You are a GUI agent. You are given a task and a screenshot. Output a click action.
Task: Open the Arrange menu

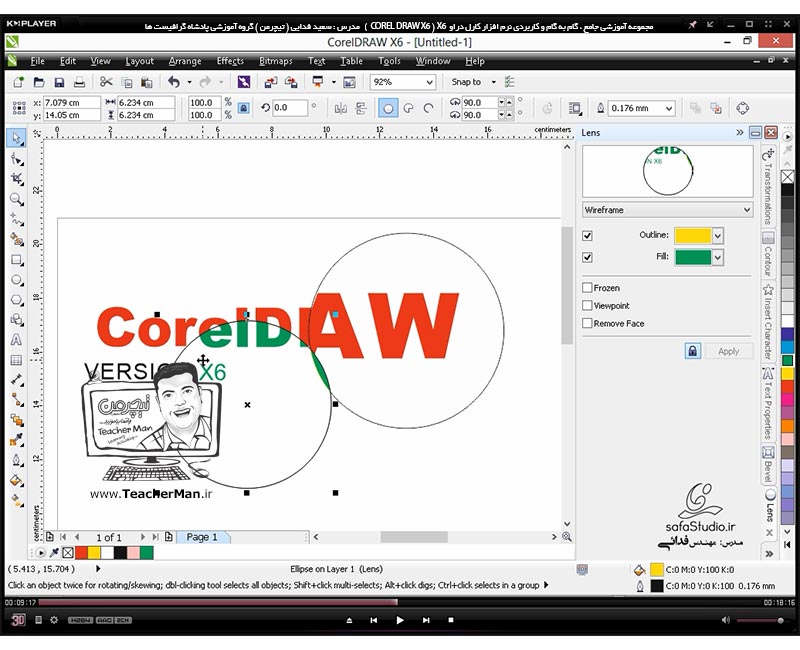(x=185, y=61)
